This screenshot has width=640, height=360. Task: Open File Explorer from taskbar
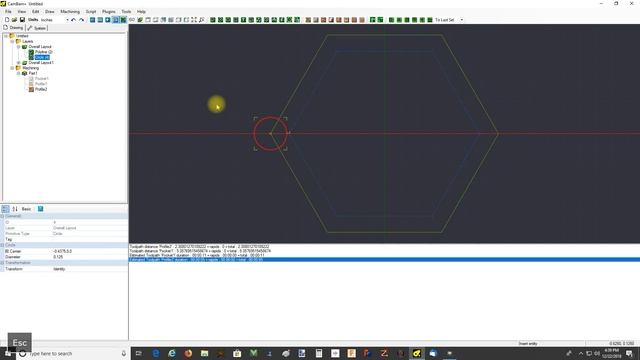pos(204,353)
